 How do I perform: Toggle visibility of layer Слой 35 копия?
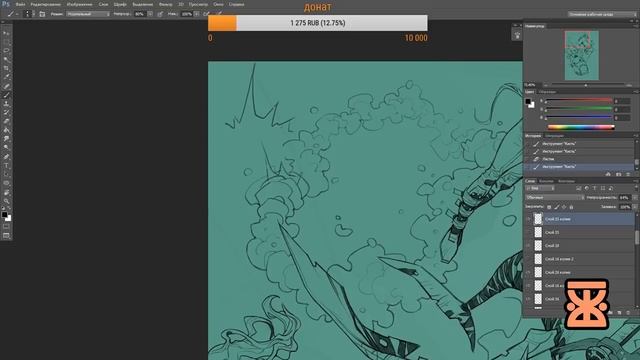528,219
